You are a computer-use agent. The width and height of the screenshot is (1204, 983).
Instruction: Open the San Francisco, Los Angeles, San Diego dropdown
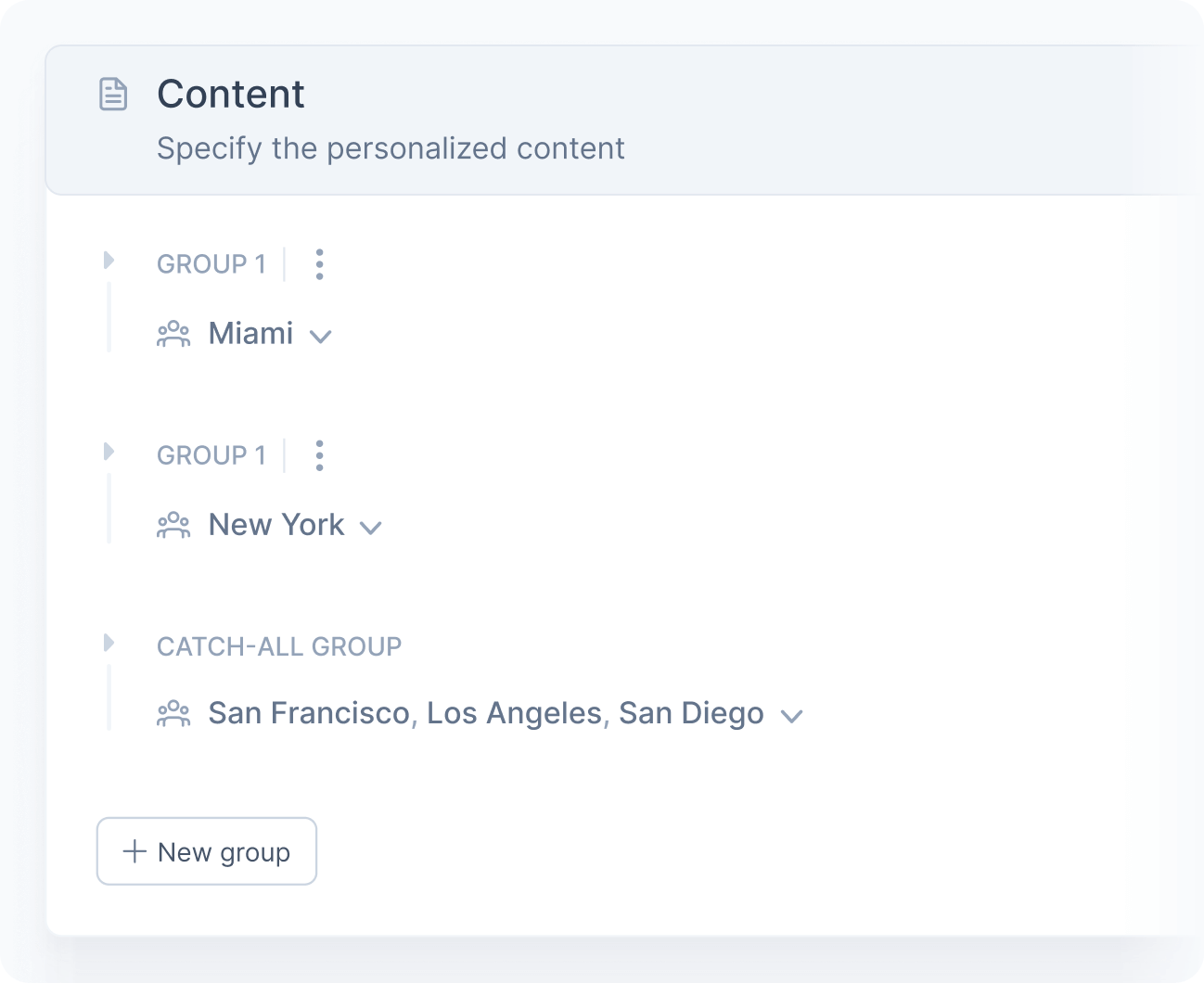click(x=793, y=716)
